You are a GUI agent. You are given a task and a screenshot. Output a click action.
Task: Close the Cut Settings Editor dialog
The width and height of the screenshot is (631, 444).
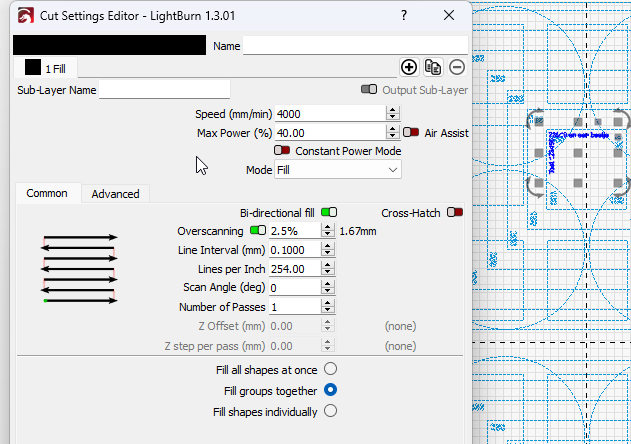coord(449,15)
